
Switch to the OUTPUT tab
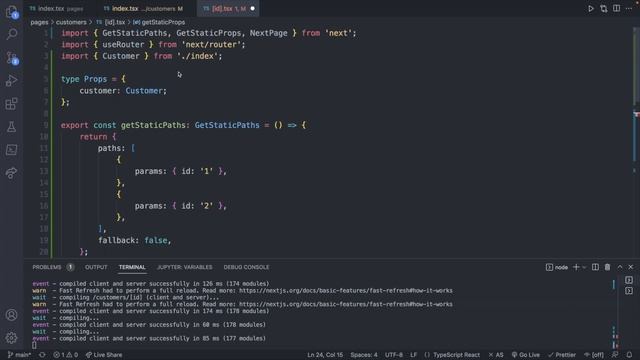pyautogui.click(x=96, y=267)
